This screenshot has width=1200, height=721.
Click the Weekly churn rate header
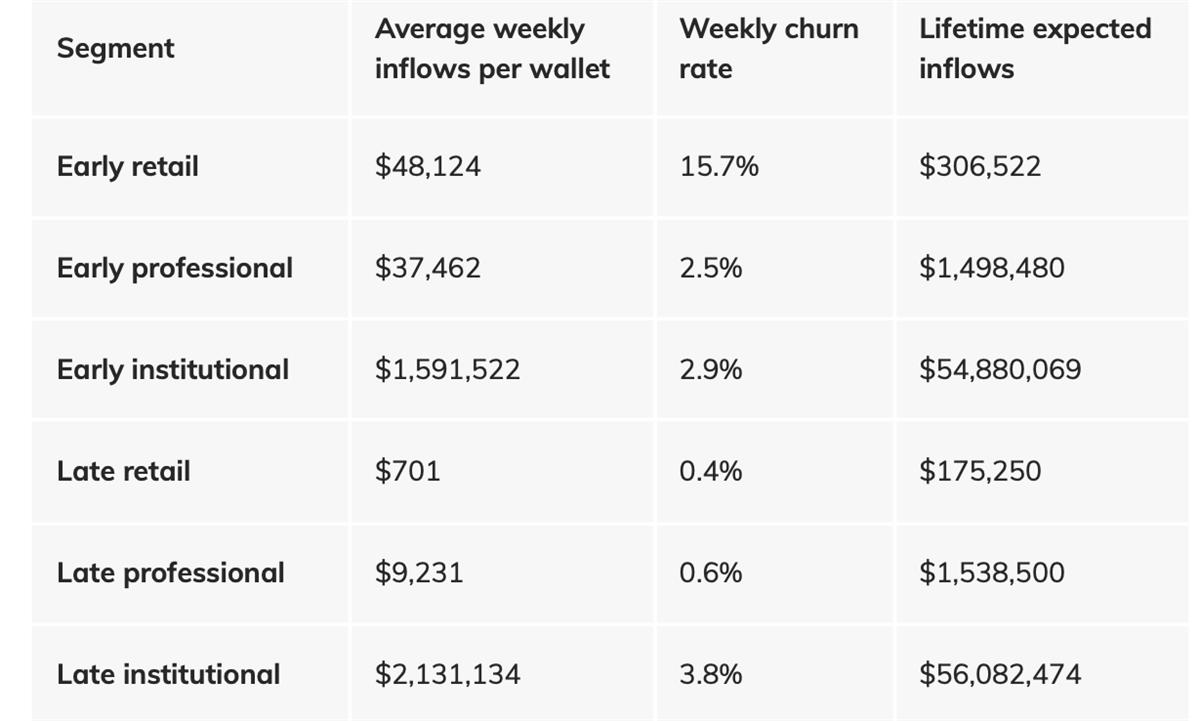coord(768,49)
